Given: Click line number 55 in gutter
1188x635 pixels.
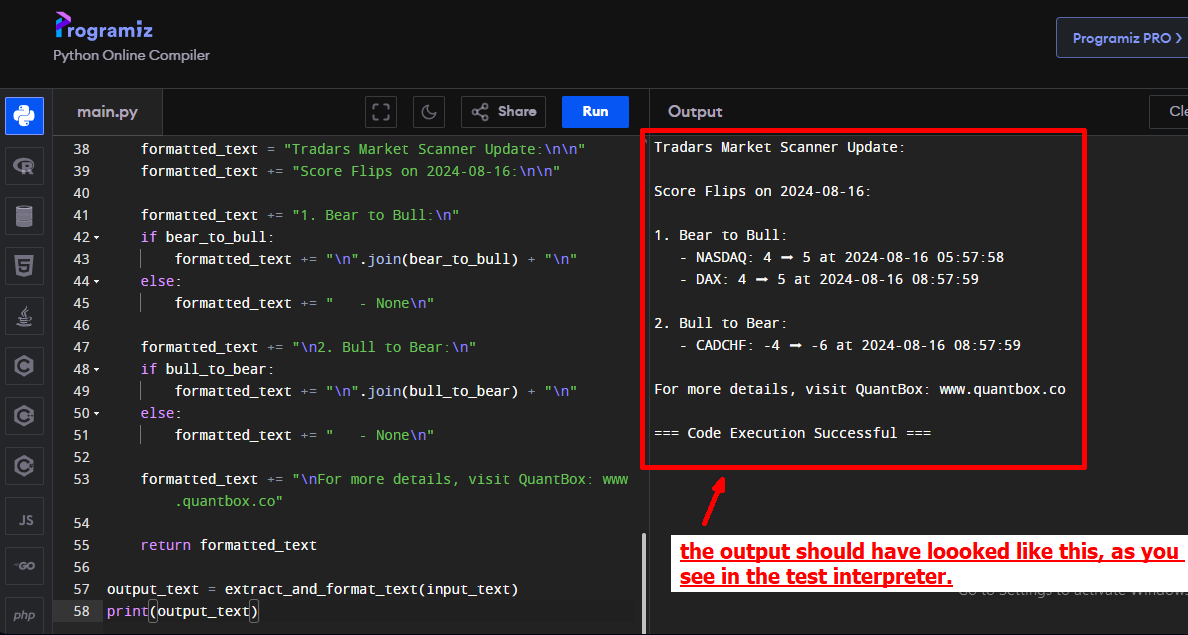Looking at the screenshot, I should tap(81, 545).
